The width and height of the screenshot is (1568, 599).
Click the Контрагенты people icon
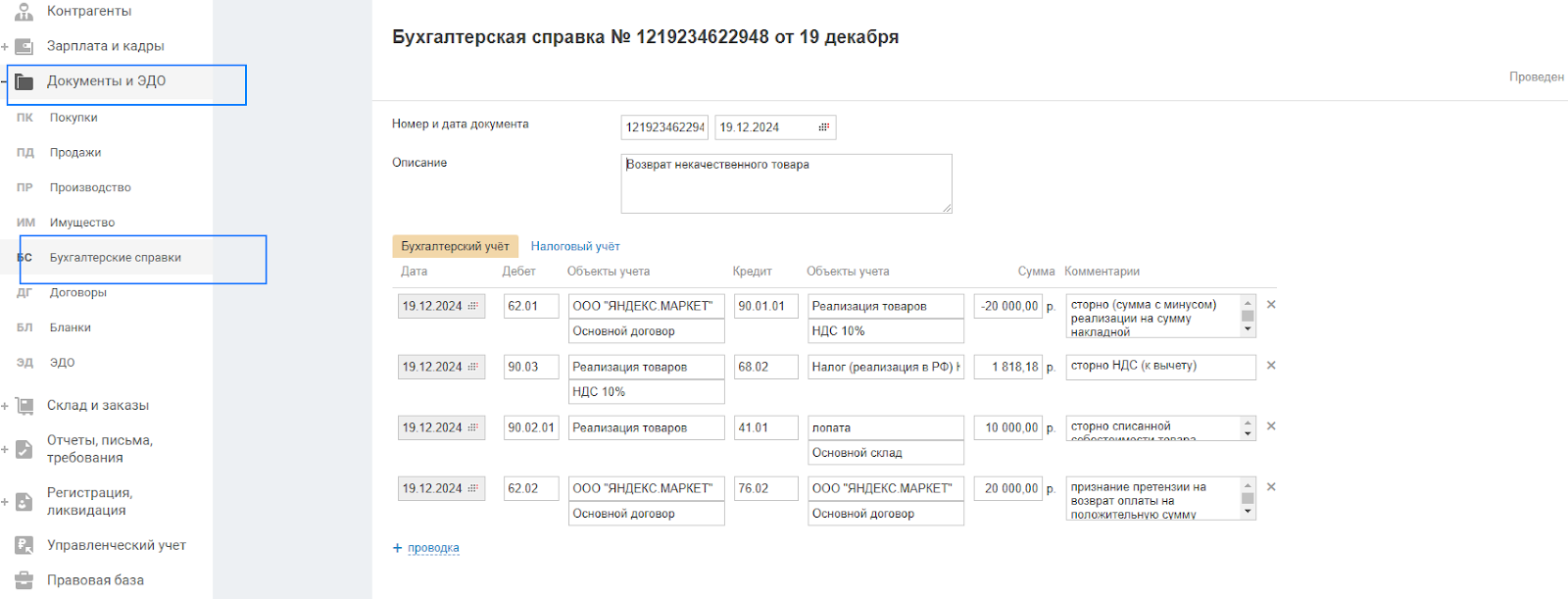coord(24,12)
